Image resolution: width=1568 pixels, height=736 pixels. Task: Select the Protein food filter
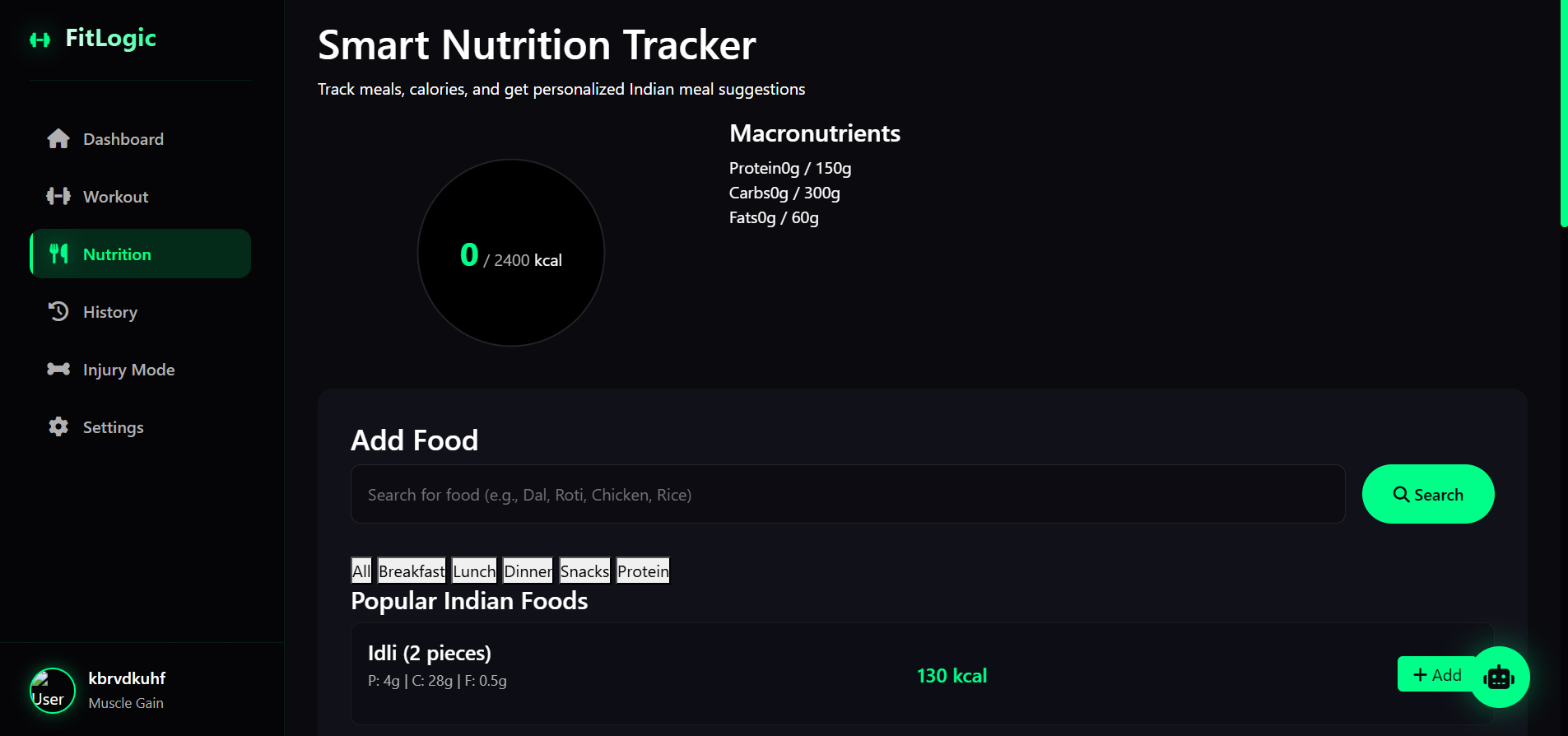[x=643, y=571]
